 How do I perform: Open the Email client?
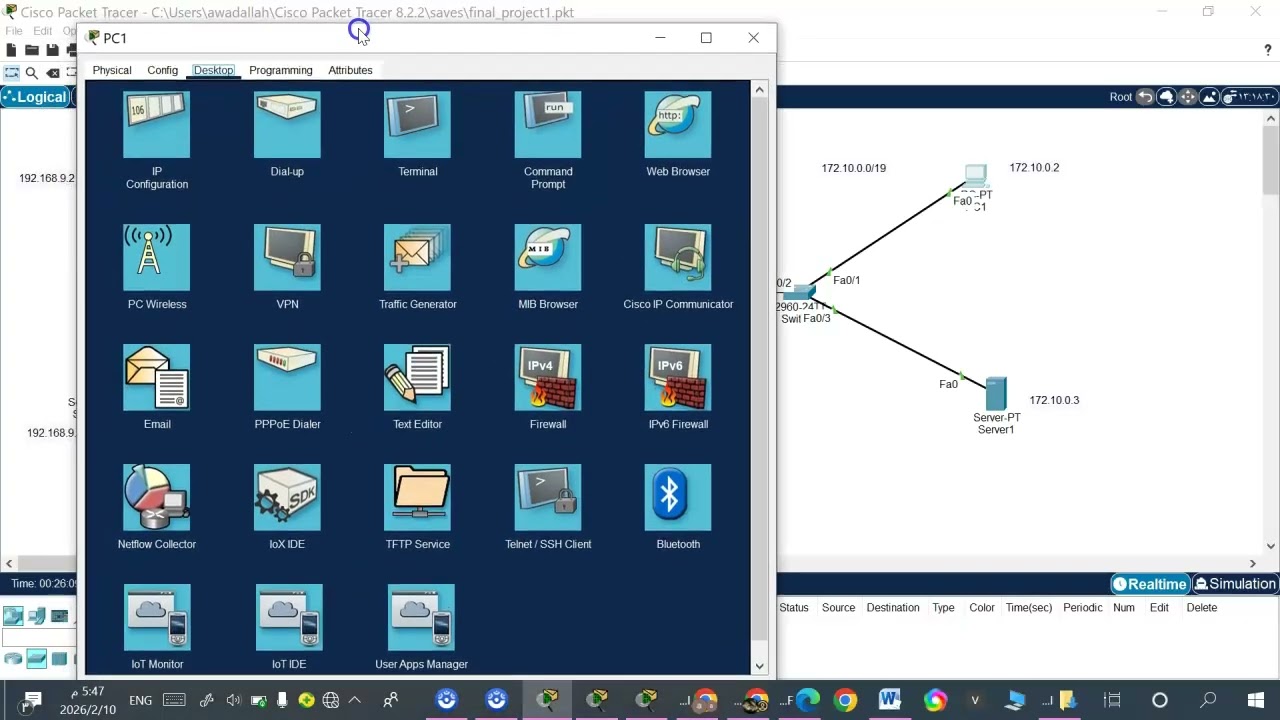pos(157,377)
